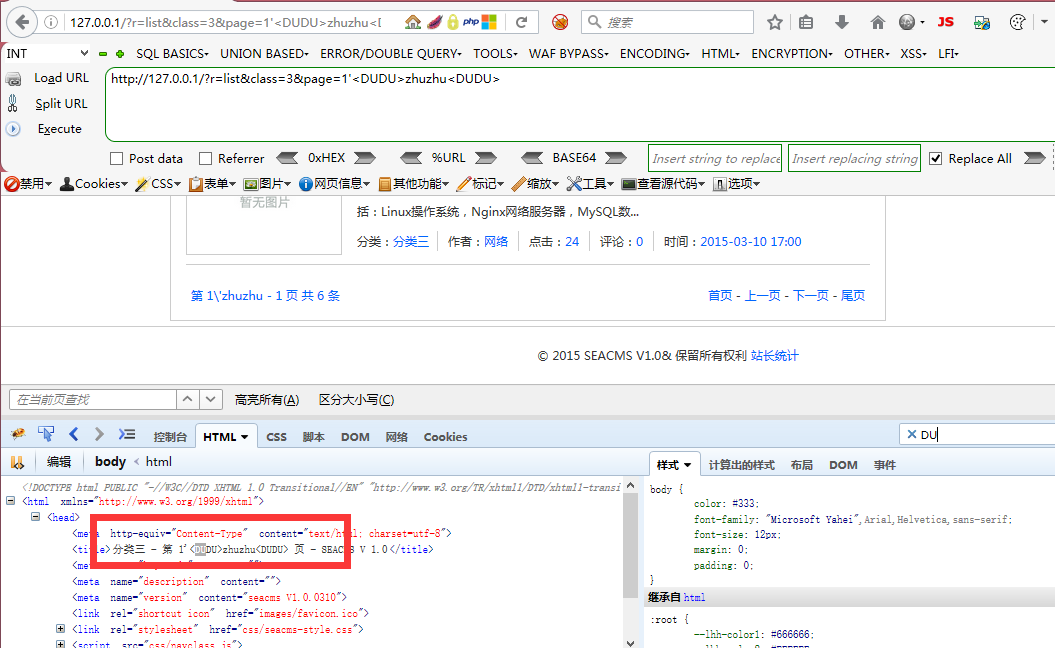The height and width of the screenshot is (648, 1055).
Task: Open downloads with the down arrow icon
Action: click(x=842, y=22)
